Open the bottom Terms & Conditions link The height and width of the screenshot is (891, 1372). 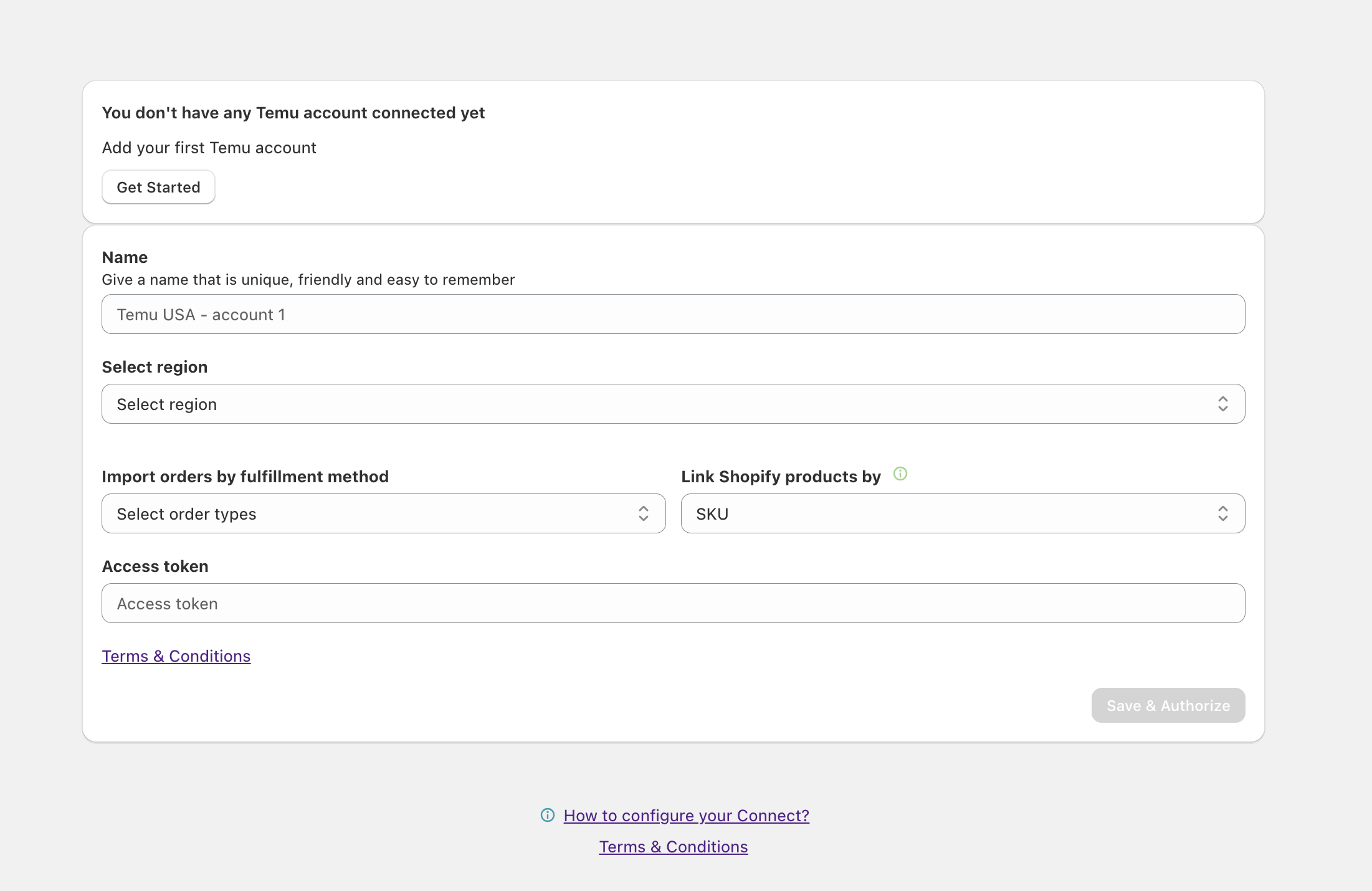point(673,847)
